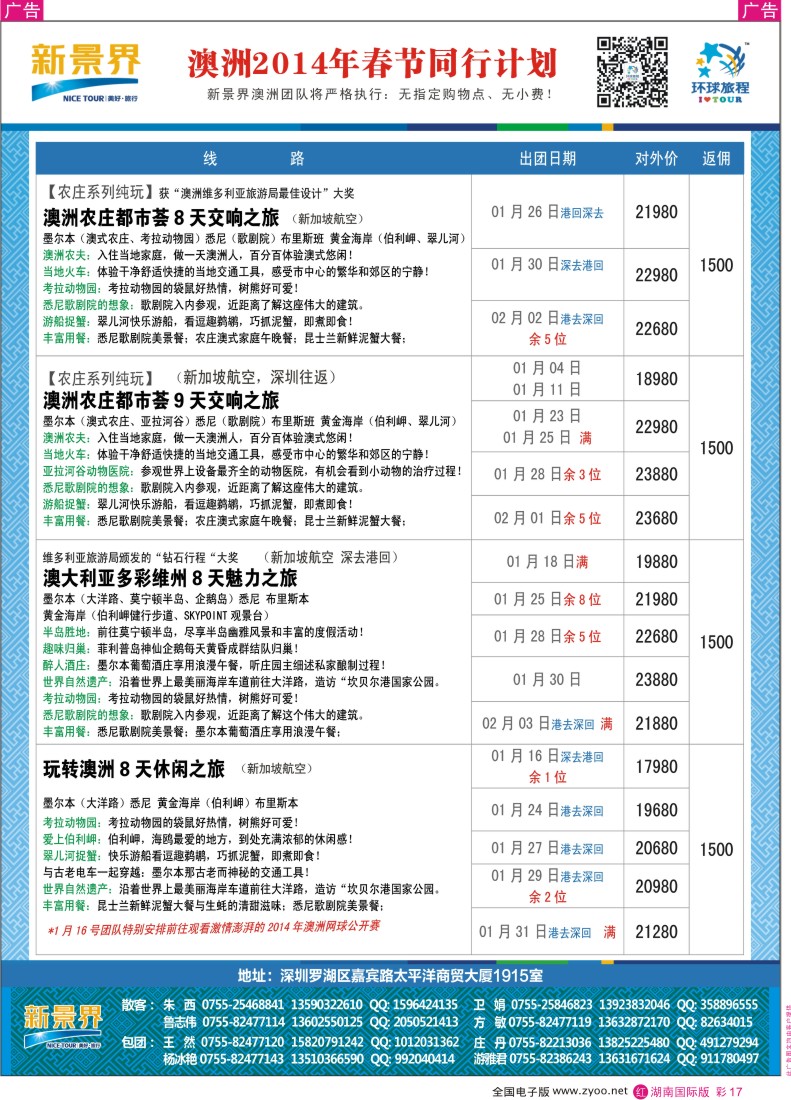
Task: Click the title 澳洲农庄都市荟9天交响之旅
Action: pos(161,401)
